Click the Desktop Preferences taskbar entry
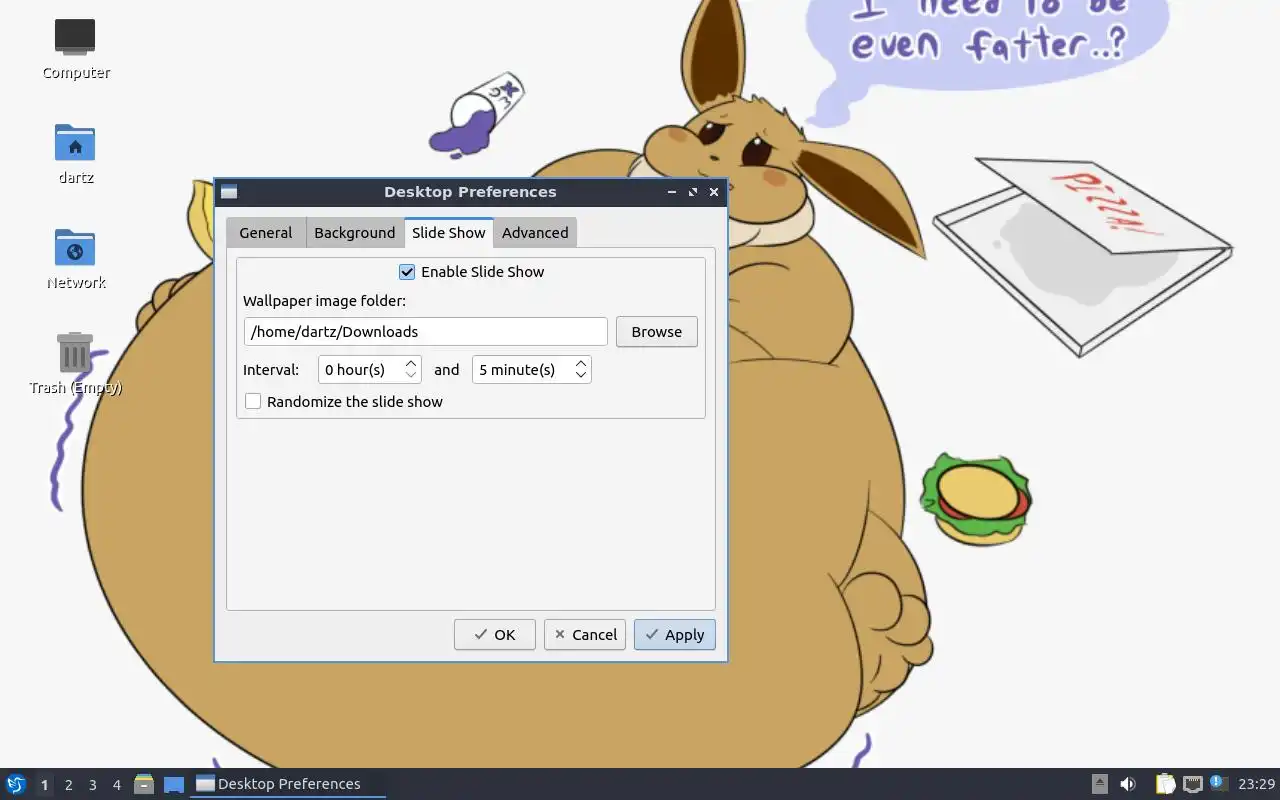 (x=288, y=784)
